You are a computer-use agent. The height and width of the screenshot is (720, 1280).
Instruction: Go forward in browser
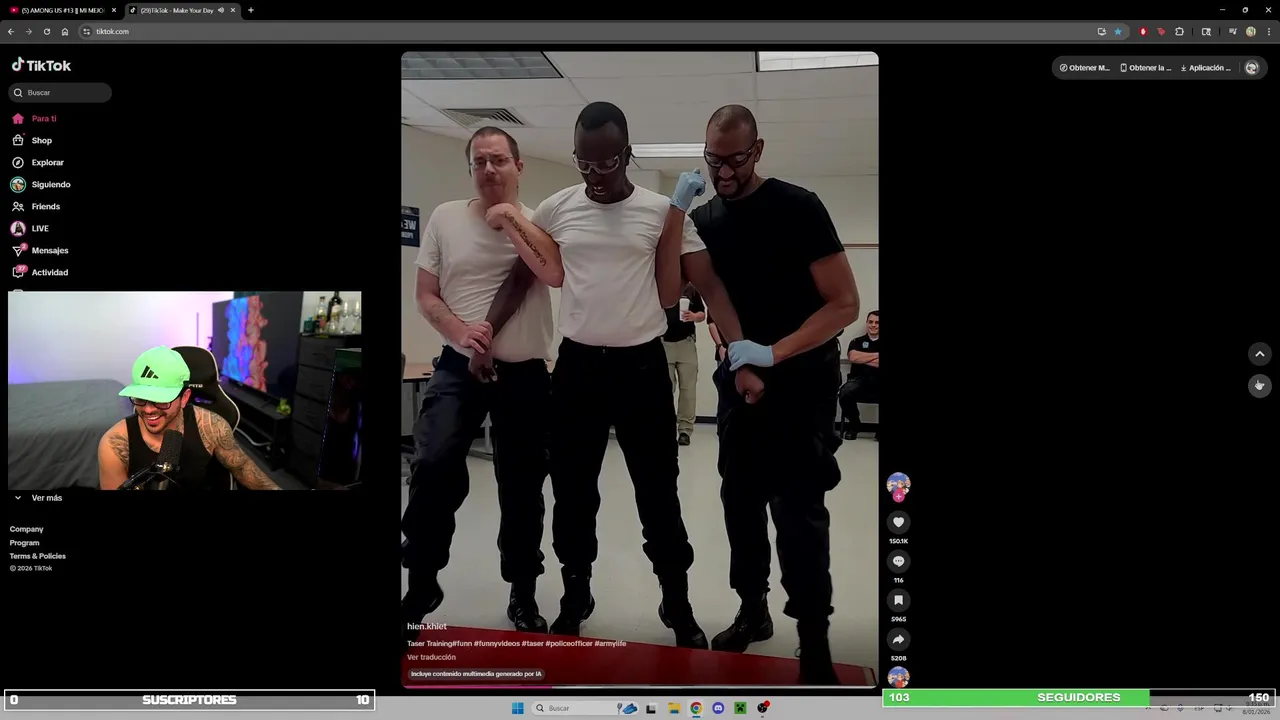coord(28,31)
